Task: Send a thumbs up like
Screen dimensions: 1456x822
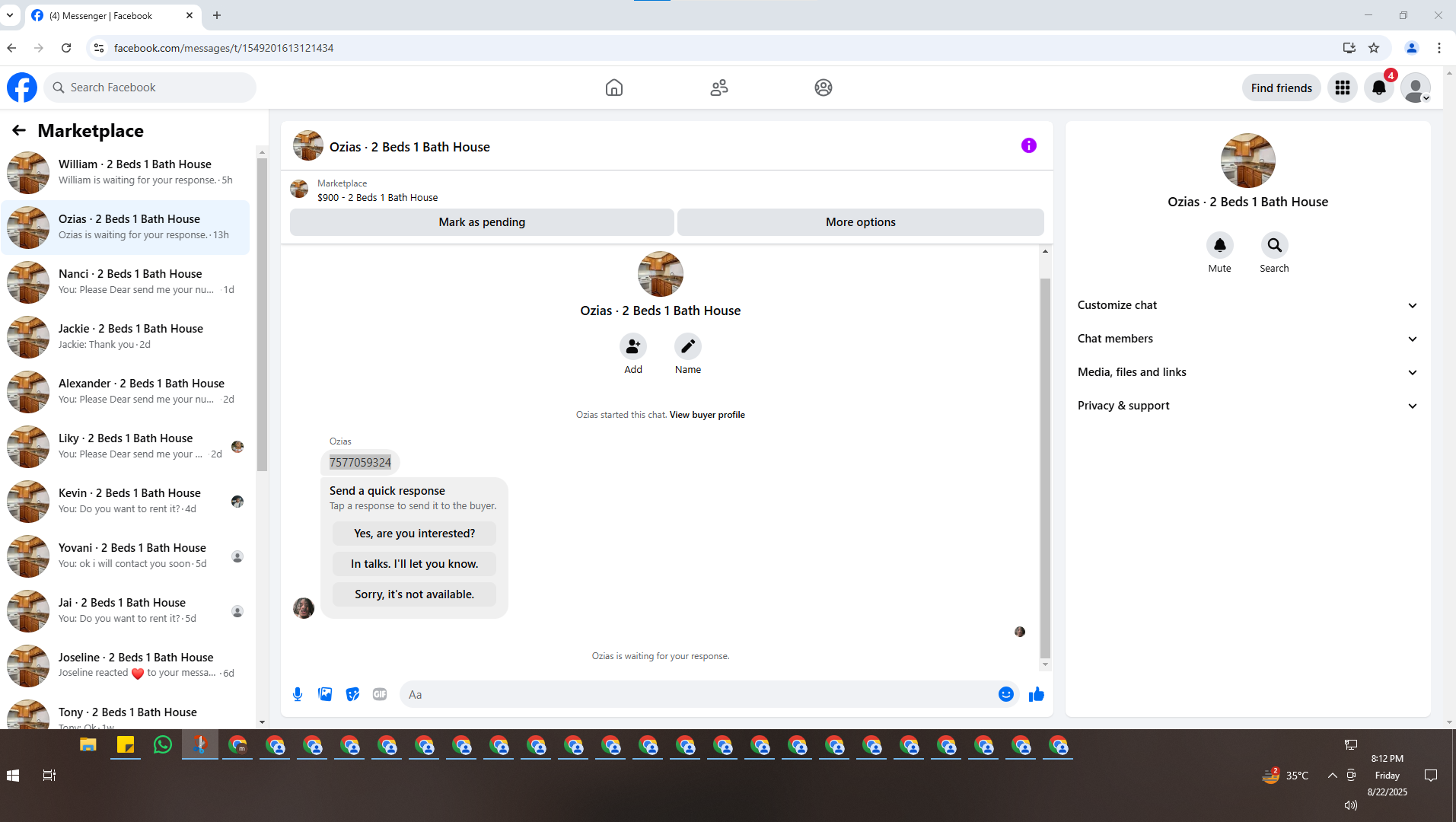Action: (x=1036, y=694)
